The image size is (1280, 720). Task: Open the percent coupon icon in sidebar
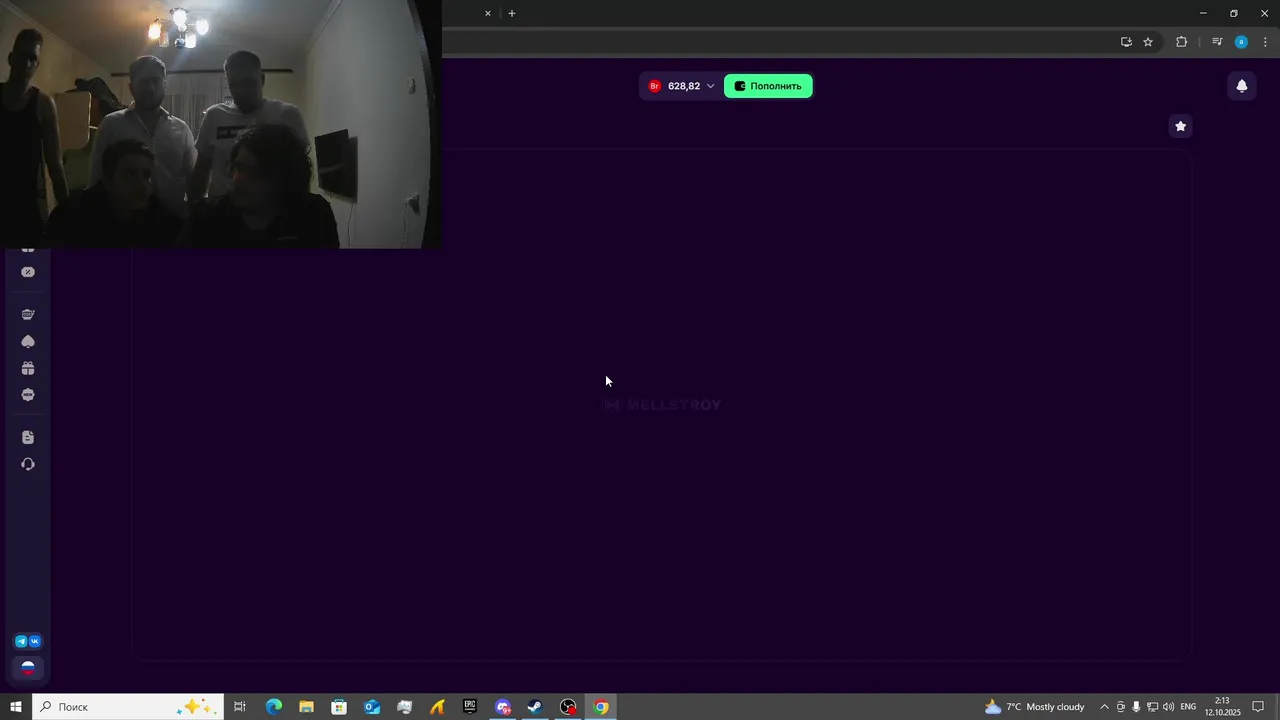[28, 272]
